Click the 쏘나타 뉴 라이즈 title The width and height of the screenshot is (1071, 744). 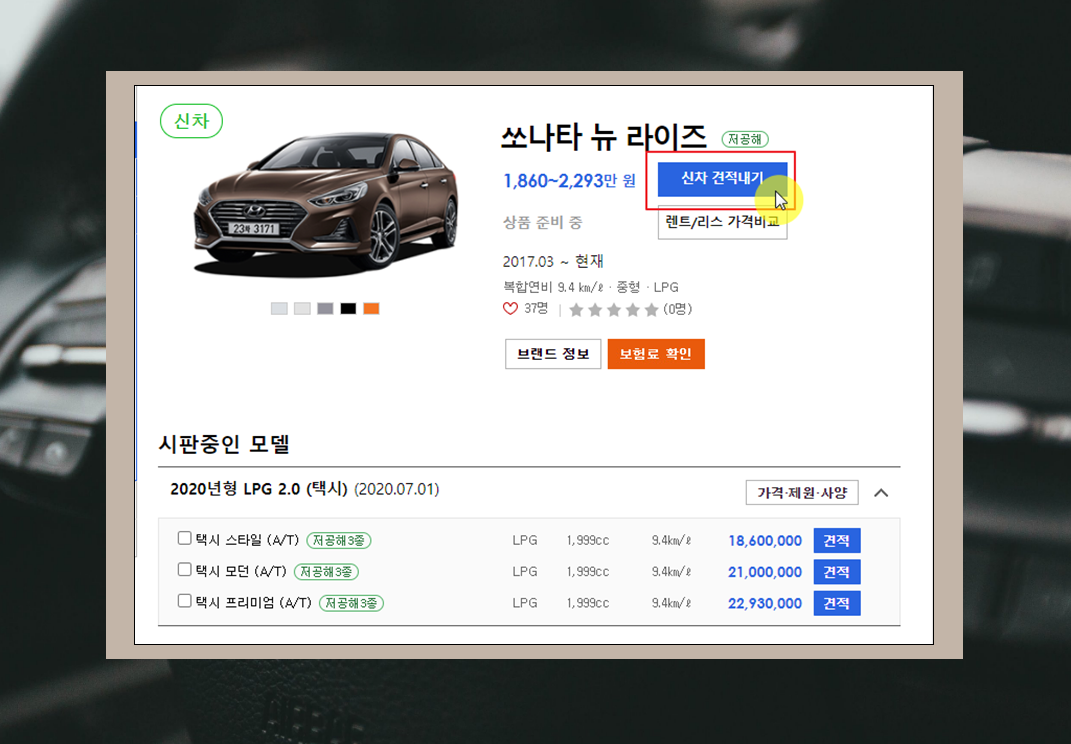click(603, 137)
